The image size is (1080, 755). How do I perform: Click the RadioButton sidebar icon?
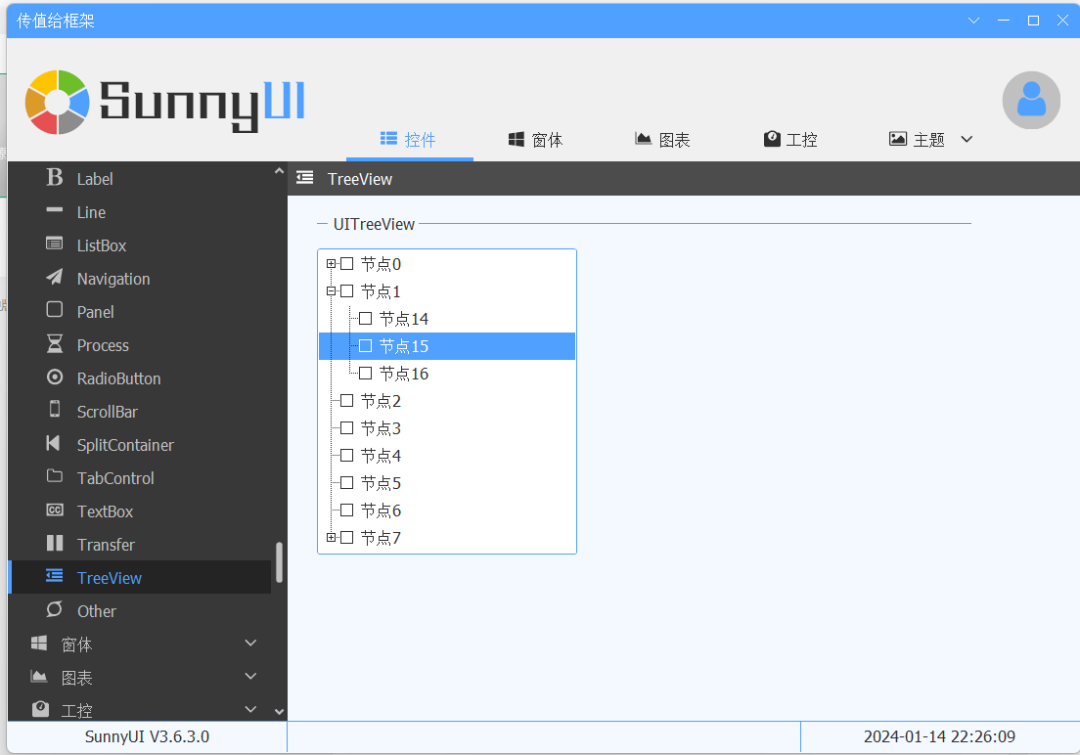[55, 378]
